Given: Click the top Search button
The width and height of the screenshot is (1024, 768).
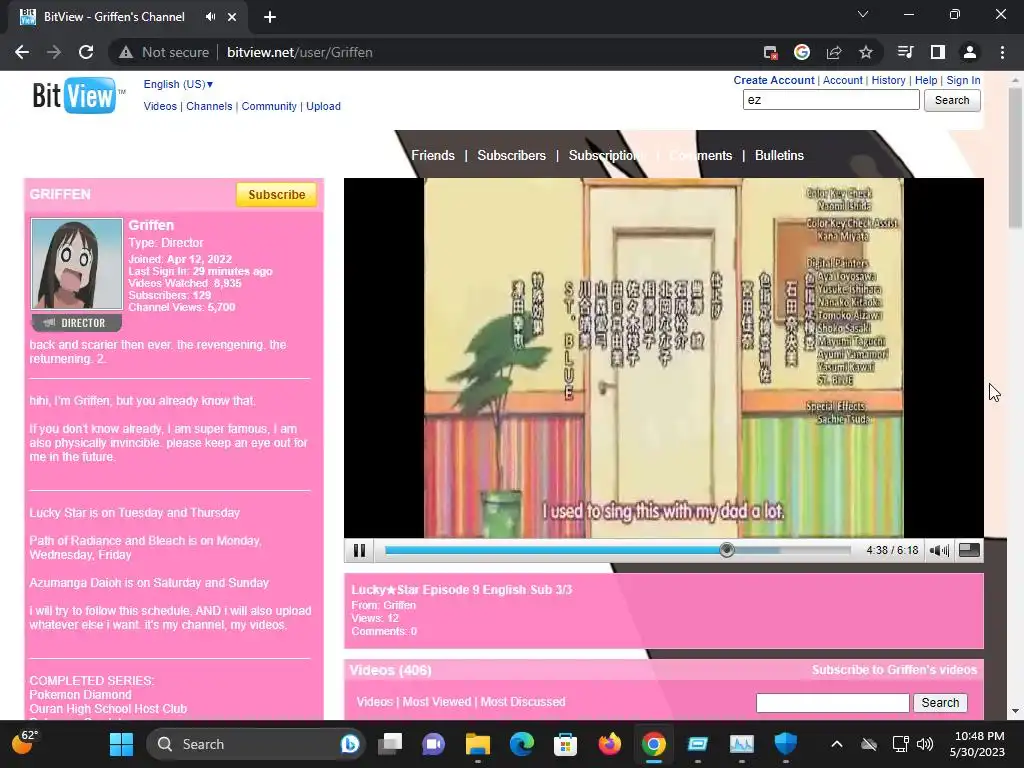Looking at the screenshot, I should point(952,100).
